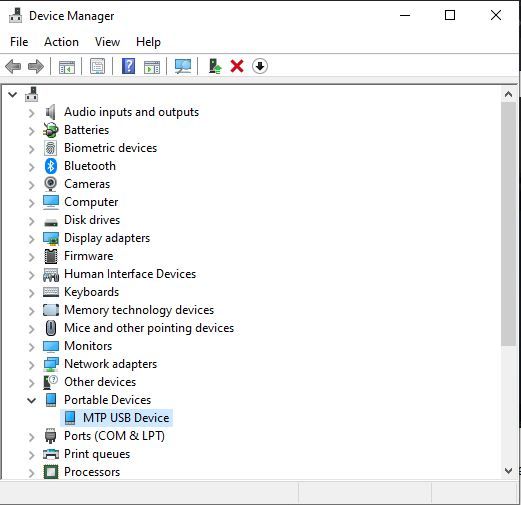This screenshot has height=505, width=521.
Task: Select Cameras label
Action: 87,184
